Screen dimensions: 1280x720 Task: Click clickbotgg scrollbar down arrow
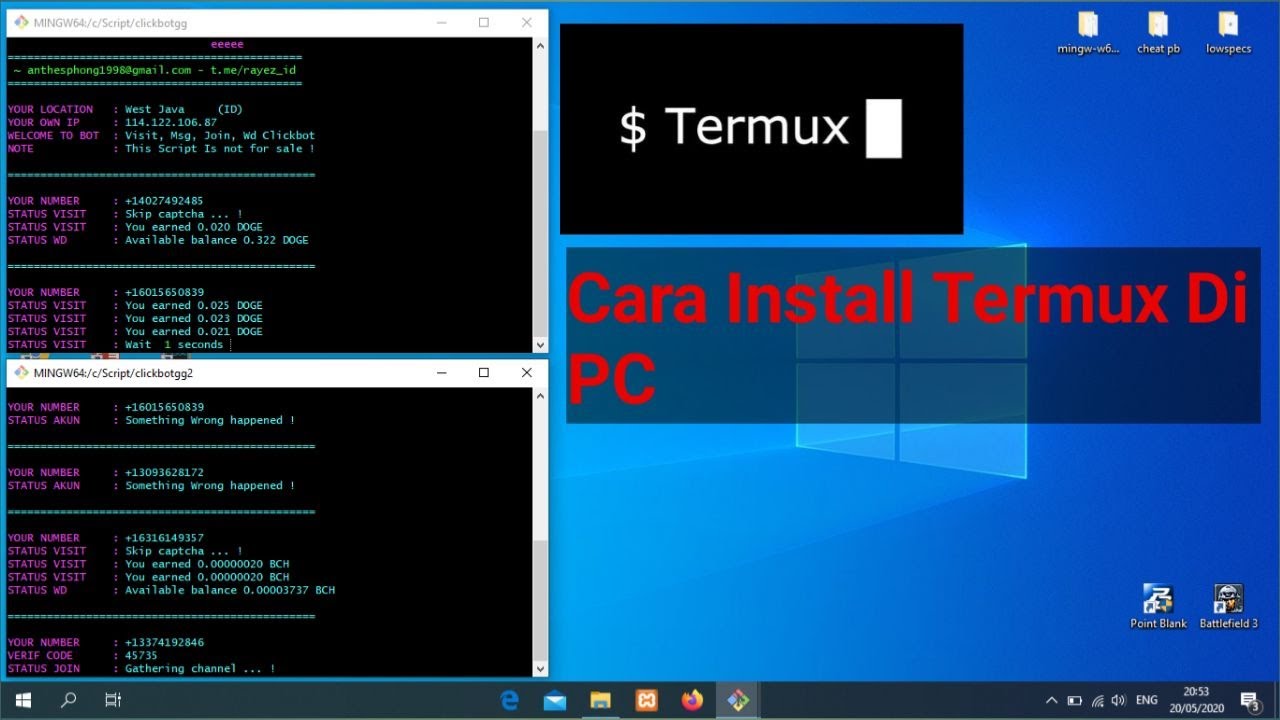(540, 345)
